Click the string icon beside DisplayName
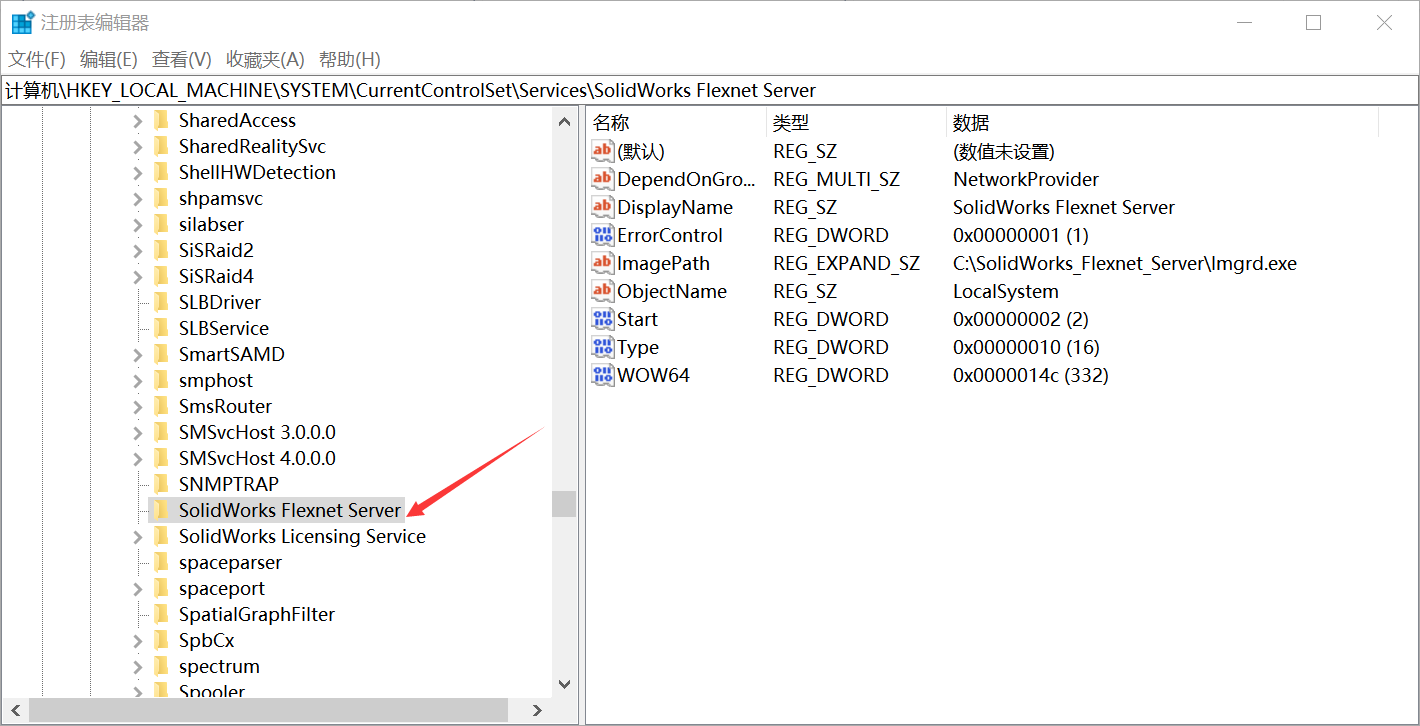This screenshot has height=726, width=1420. tap(603, 207)
